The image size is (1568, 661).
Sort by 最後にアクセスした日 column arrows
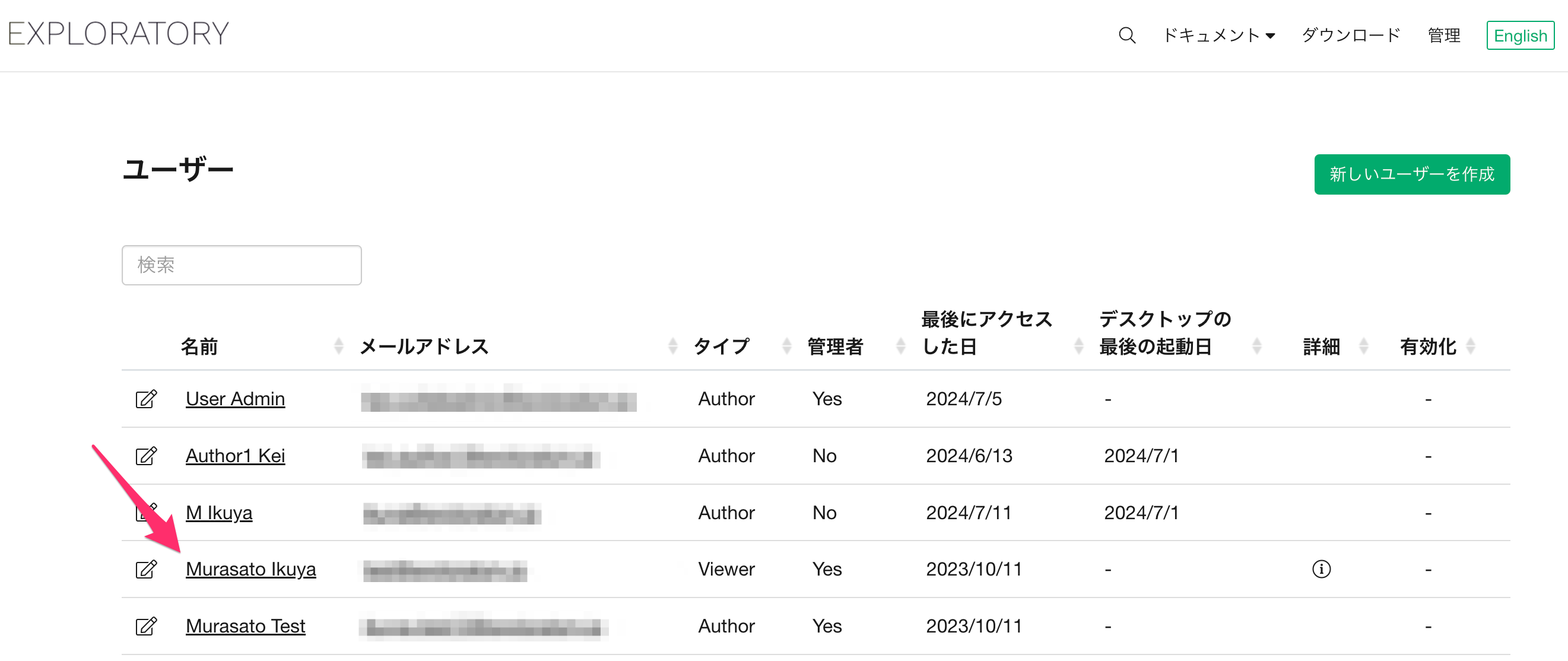pyautogui.click(x=1078, y=347)
